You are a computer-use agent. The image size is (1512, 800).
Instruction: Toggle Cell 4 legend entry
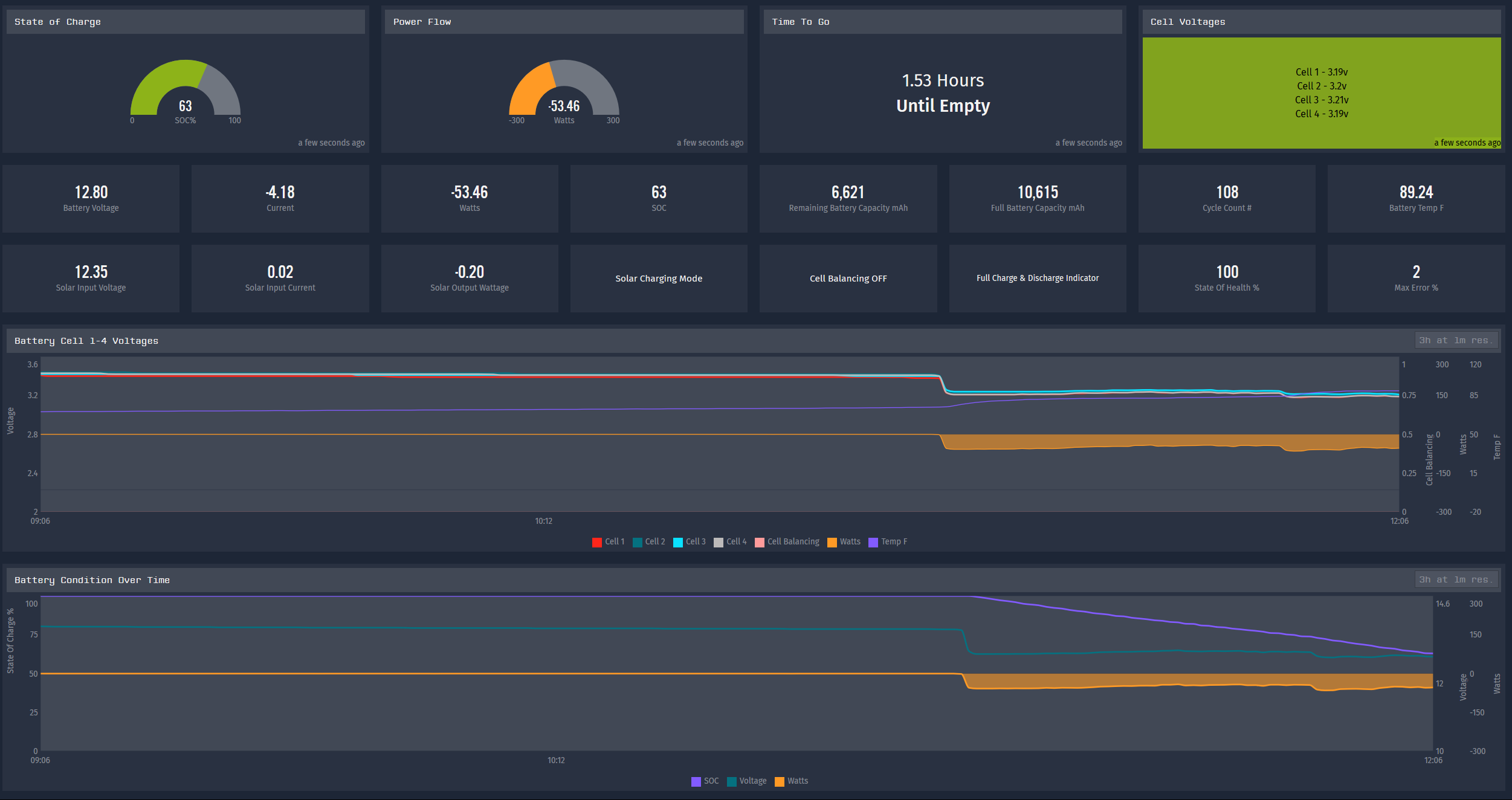[x=735, y=542]
